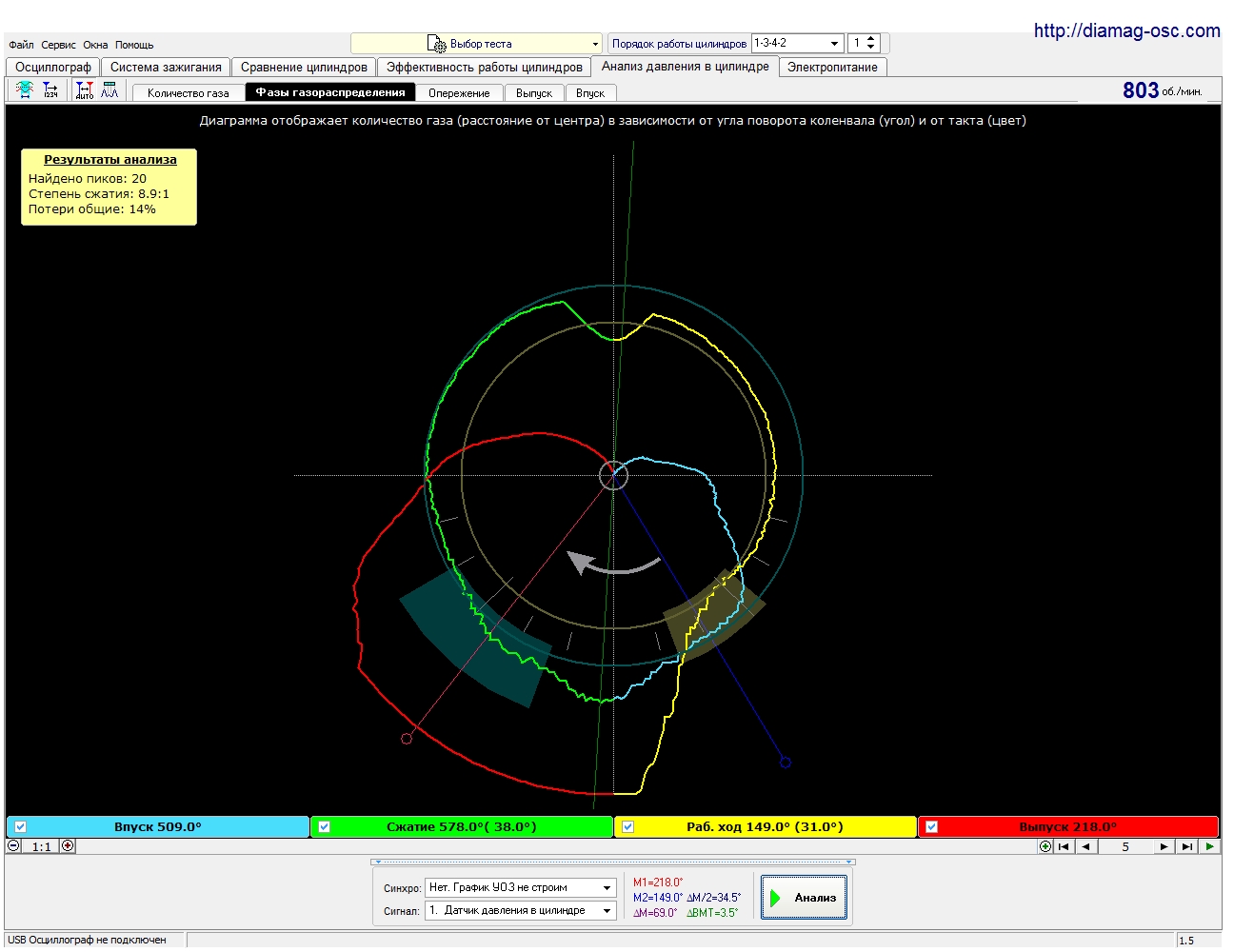Image resolution: width=1234 pixels, height=952 pixels.
Task: Click the M1=218.0° value
Action: coord(658,883)
